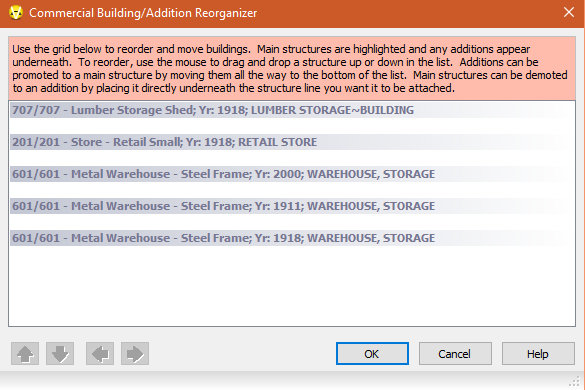The width and height of the screenshot is (585, 390).
Task: Click the pink instruction text panel
Action: click(292, 68)
